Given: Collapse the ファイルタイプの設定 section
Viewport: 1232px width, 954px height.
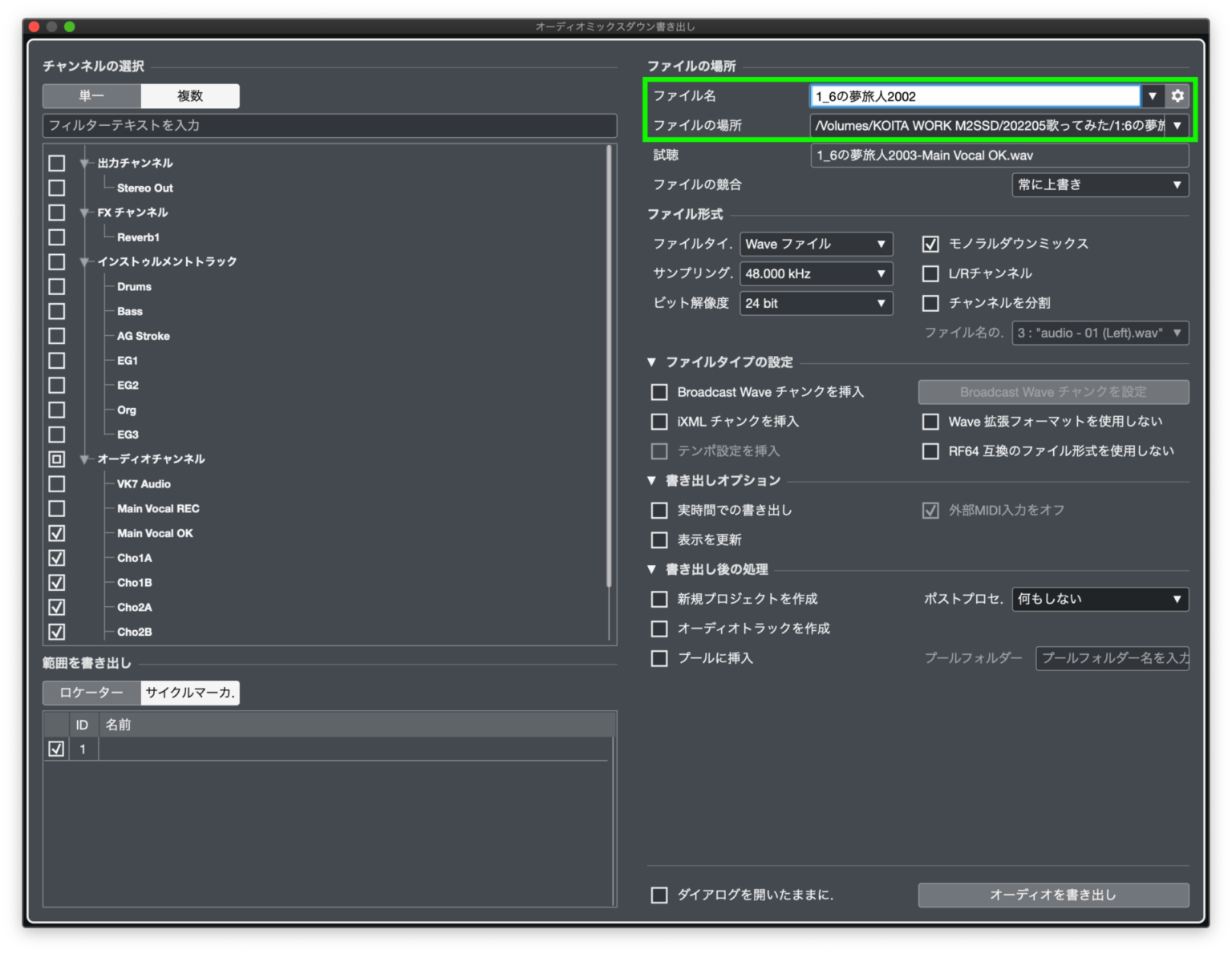Looking at the screenshot, I should click(x=651, y=362).
